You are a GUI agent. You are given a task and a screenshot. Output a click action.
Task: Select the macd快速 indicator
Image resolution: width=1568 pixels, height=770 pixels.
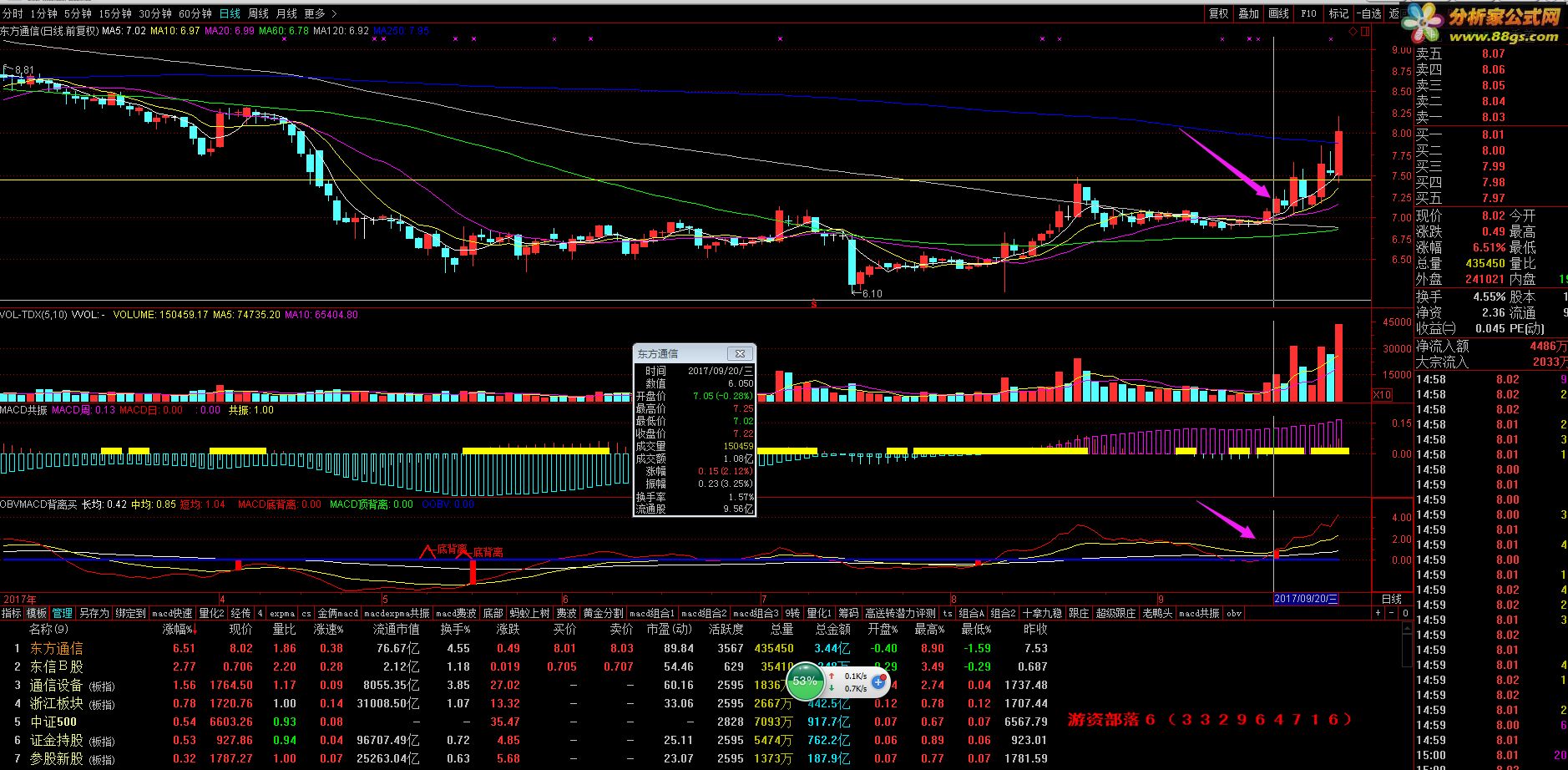tap(172, 613)
